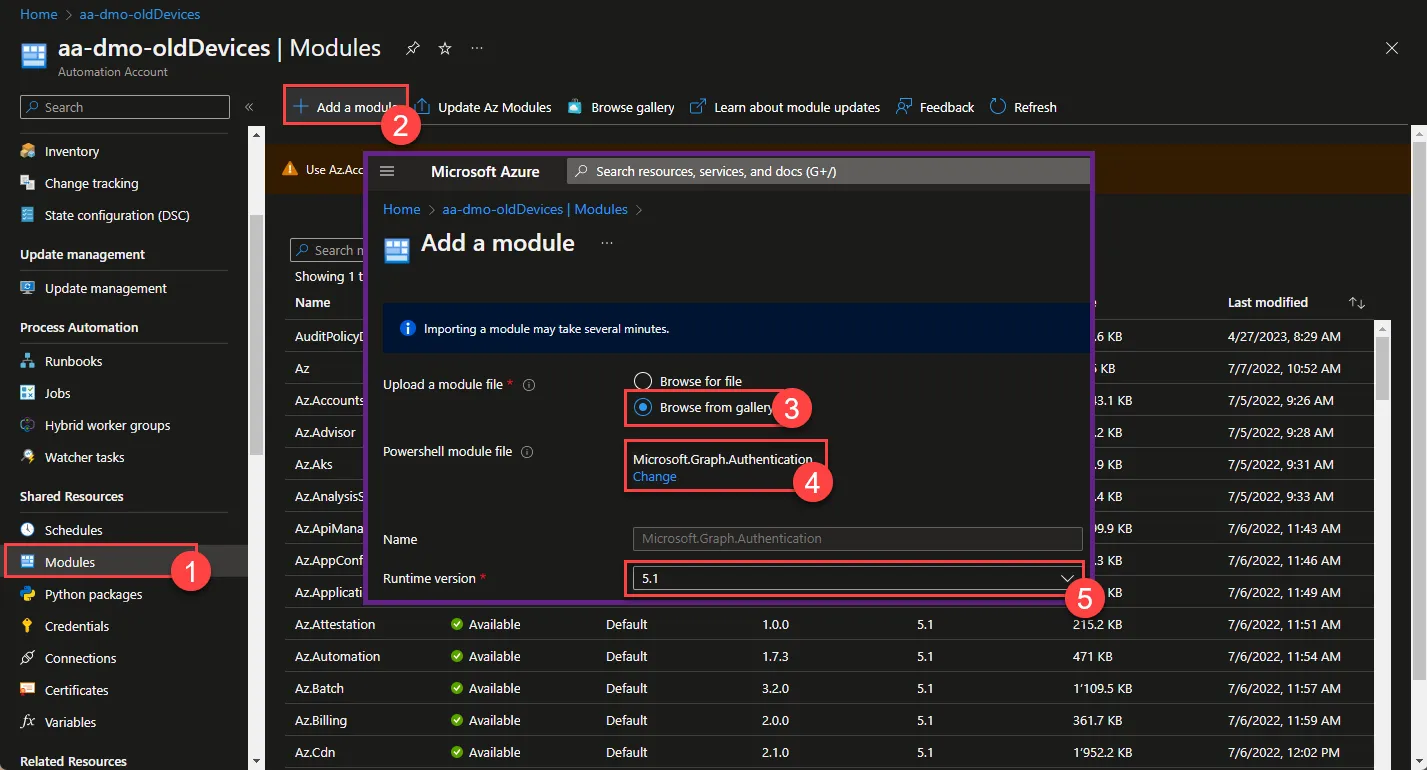Focus the sidebar Search box
1427x770 pixels.
pos(125,107)
